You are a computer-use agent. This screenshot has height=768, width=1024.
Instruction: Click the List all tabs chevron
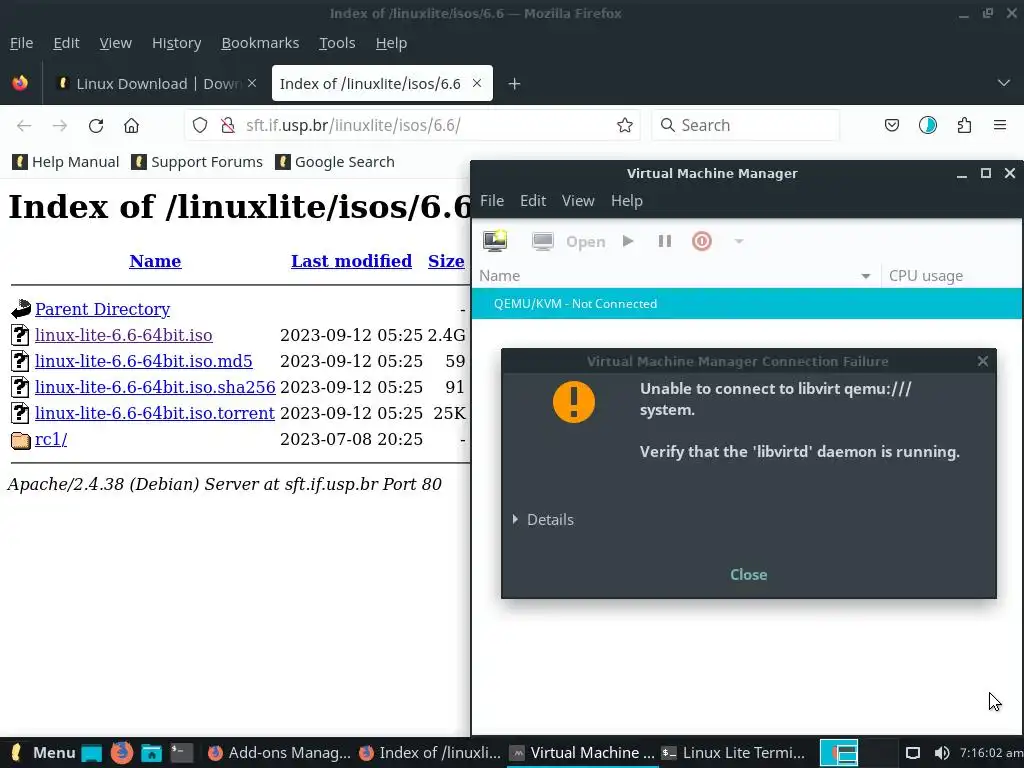coord(1004,83)
